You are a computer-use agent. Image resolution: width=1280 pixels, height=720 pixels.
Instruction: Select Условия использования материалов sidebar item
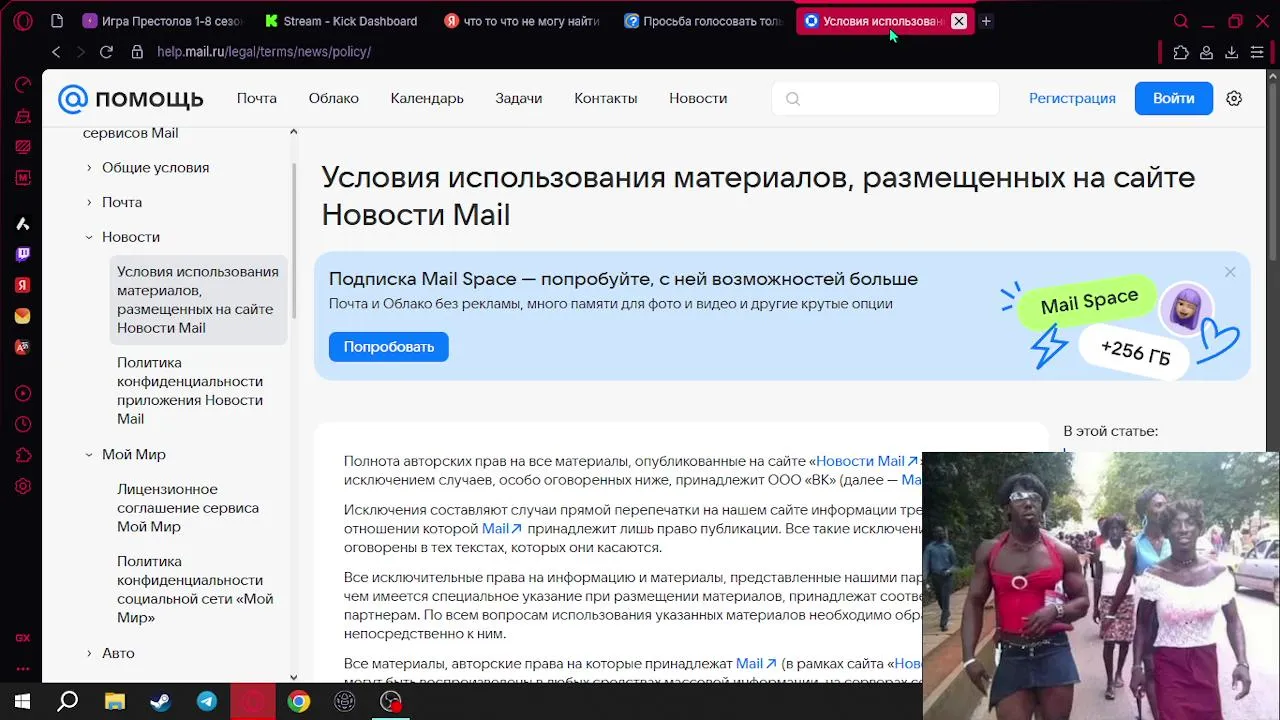tap(198, 300)
